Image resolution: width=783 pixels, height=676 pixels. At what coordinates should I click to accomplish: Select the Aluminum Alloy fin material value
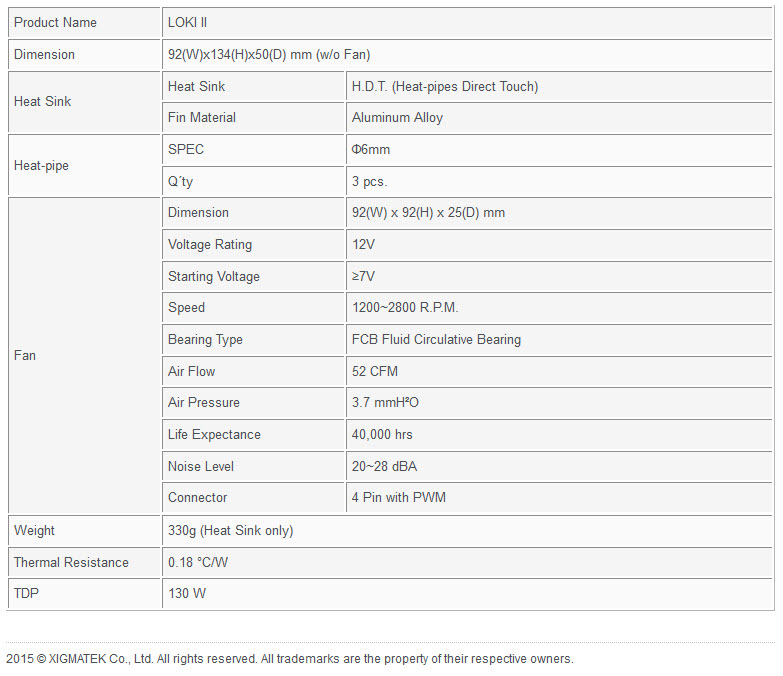pos(397,117)
